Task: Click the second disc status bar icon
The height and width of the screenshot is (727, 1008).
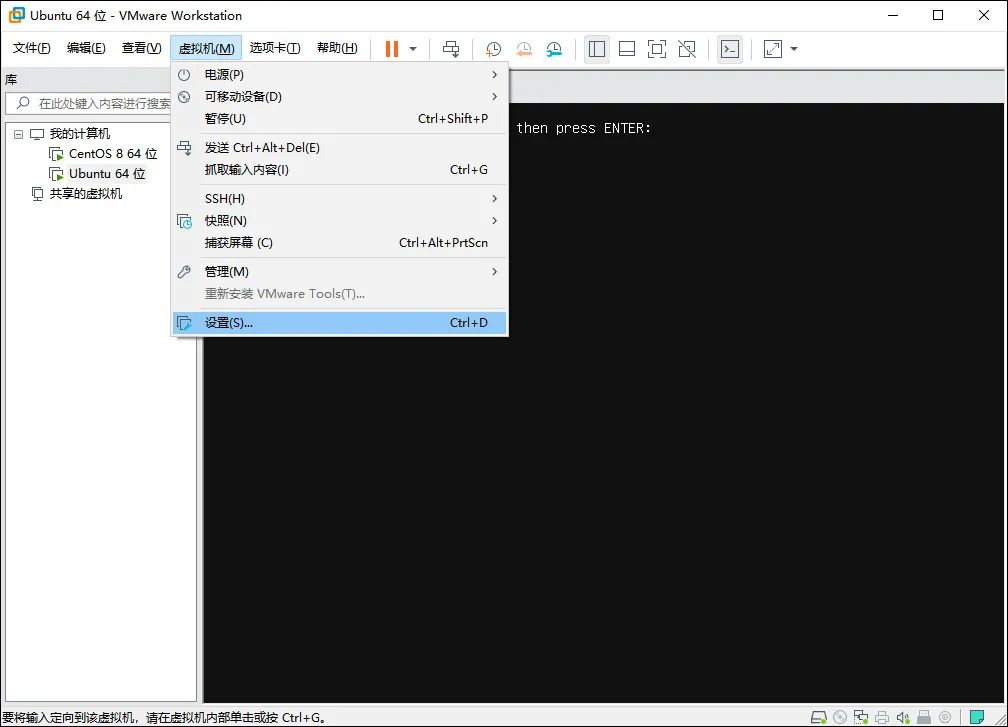Action: [x=945, y=717]
